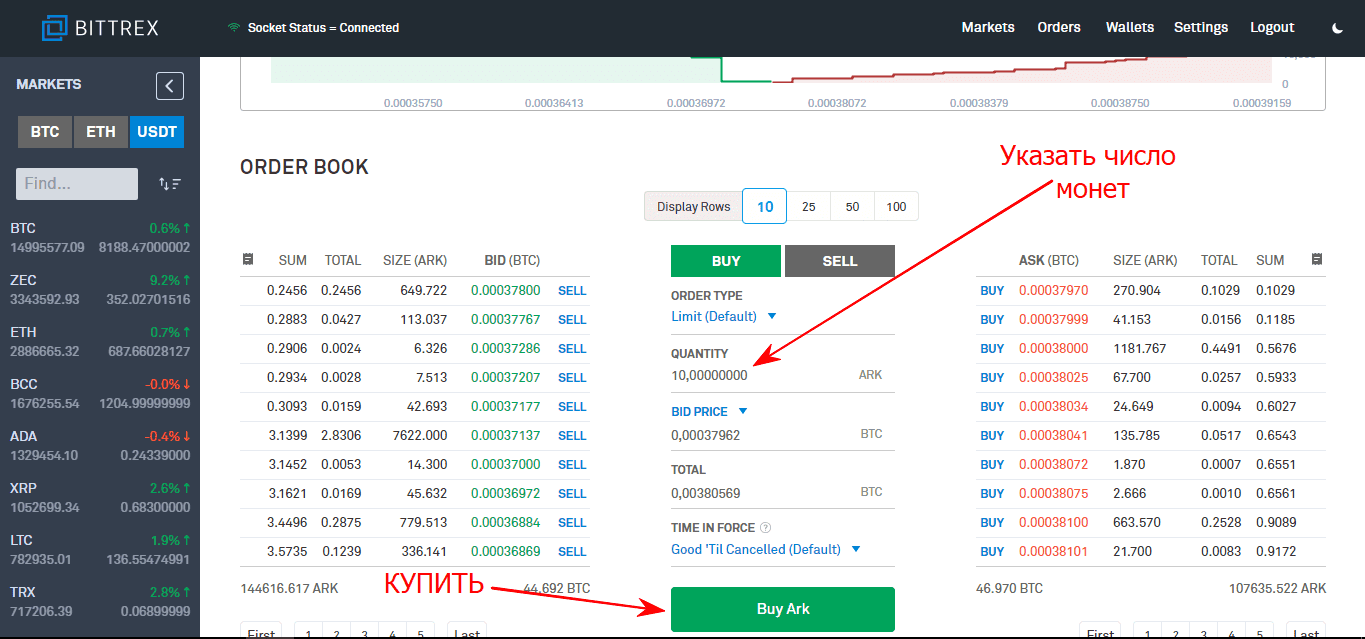The height and width of the screenshot is (639, 1365).
Task: Click bid price 0.00037000
Action: point(505,465)
